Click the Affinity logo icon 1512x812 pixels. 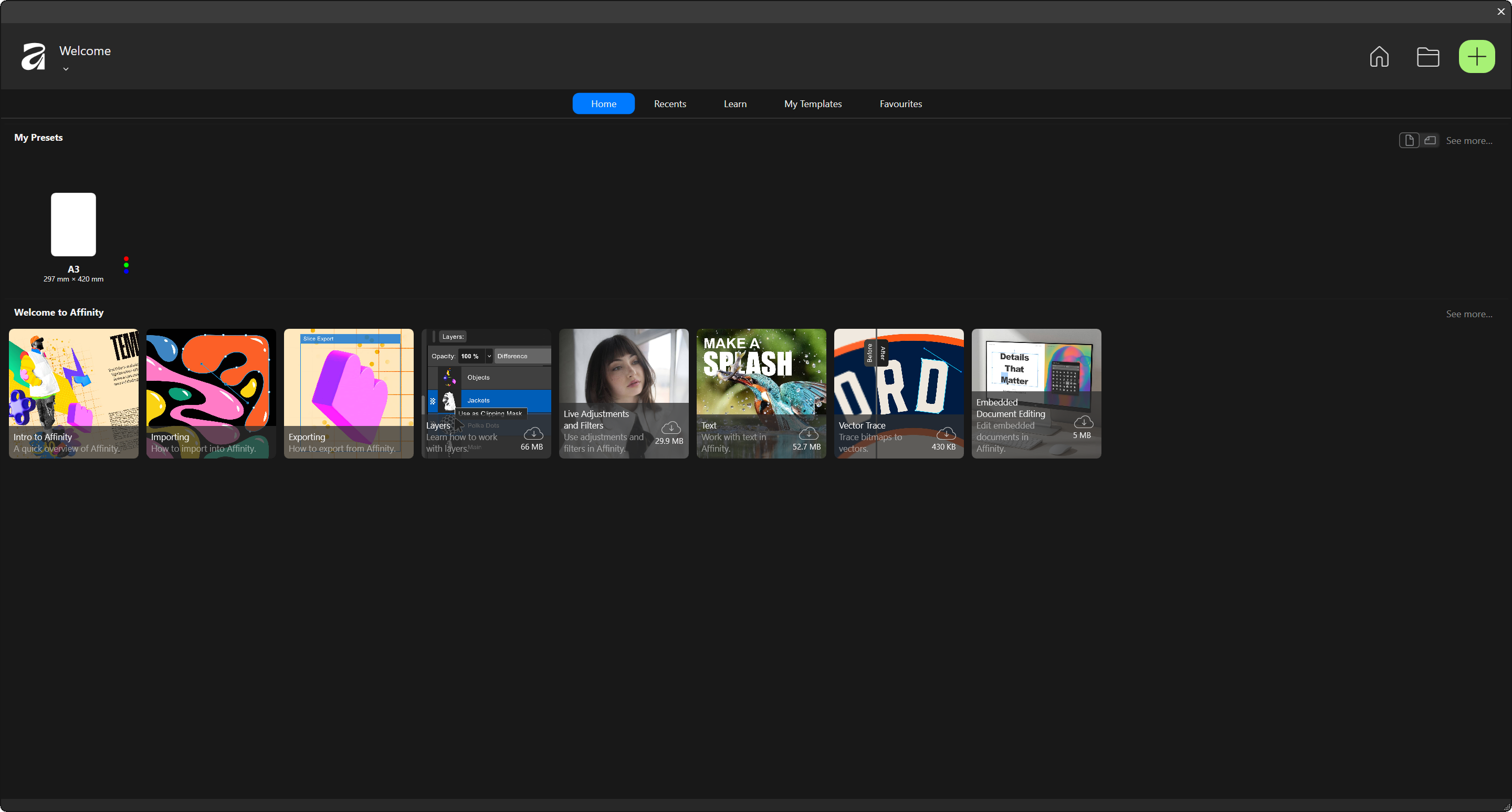34,57
